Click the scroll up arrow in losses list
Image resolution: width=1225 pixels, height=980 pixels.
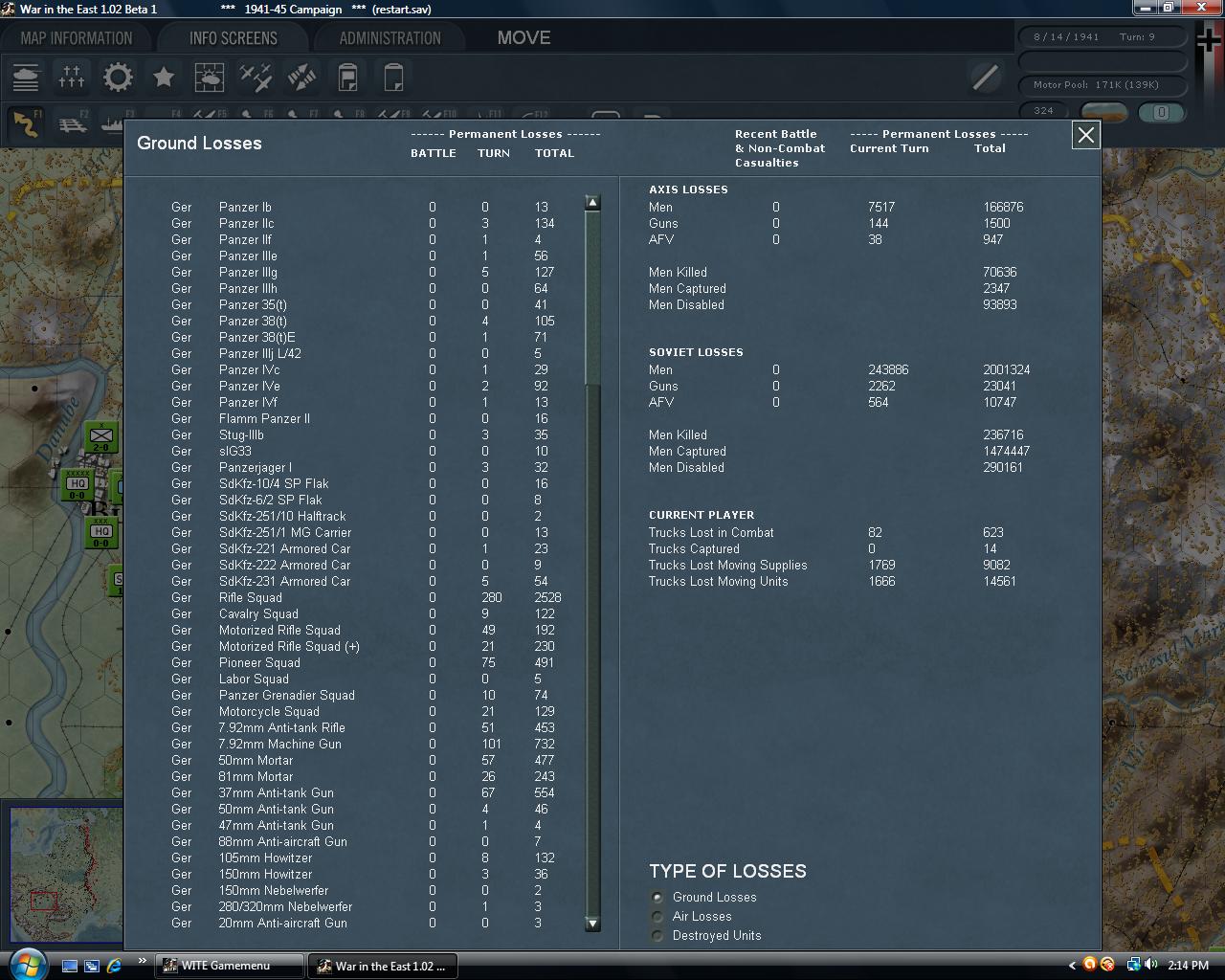pyautogui.click(x=592, y=203)
